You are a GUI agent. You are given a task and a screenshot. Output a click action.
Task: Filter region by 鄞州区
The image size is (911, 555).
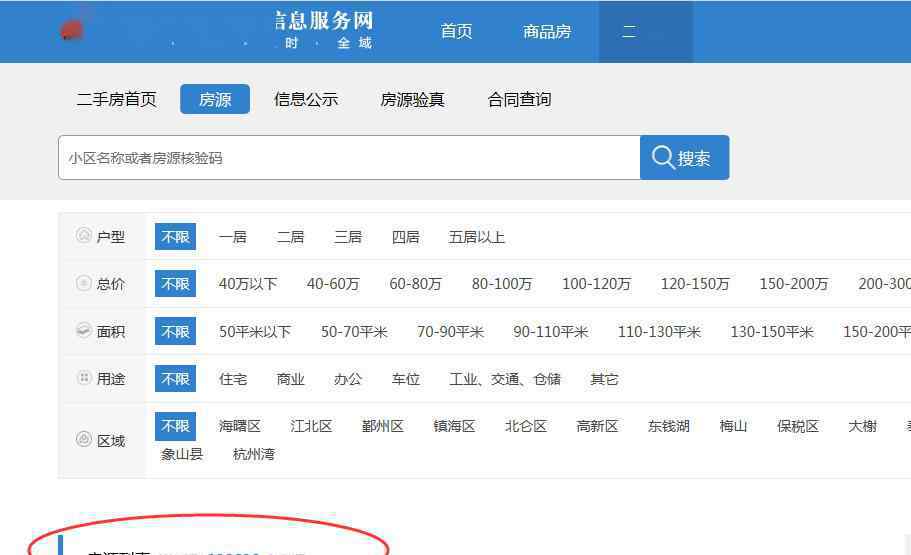click(383, 426)
